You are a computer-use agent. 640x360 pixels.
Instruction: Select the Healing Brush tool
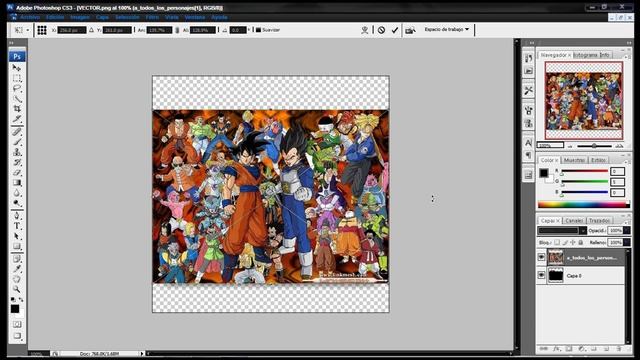17,131
